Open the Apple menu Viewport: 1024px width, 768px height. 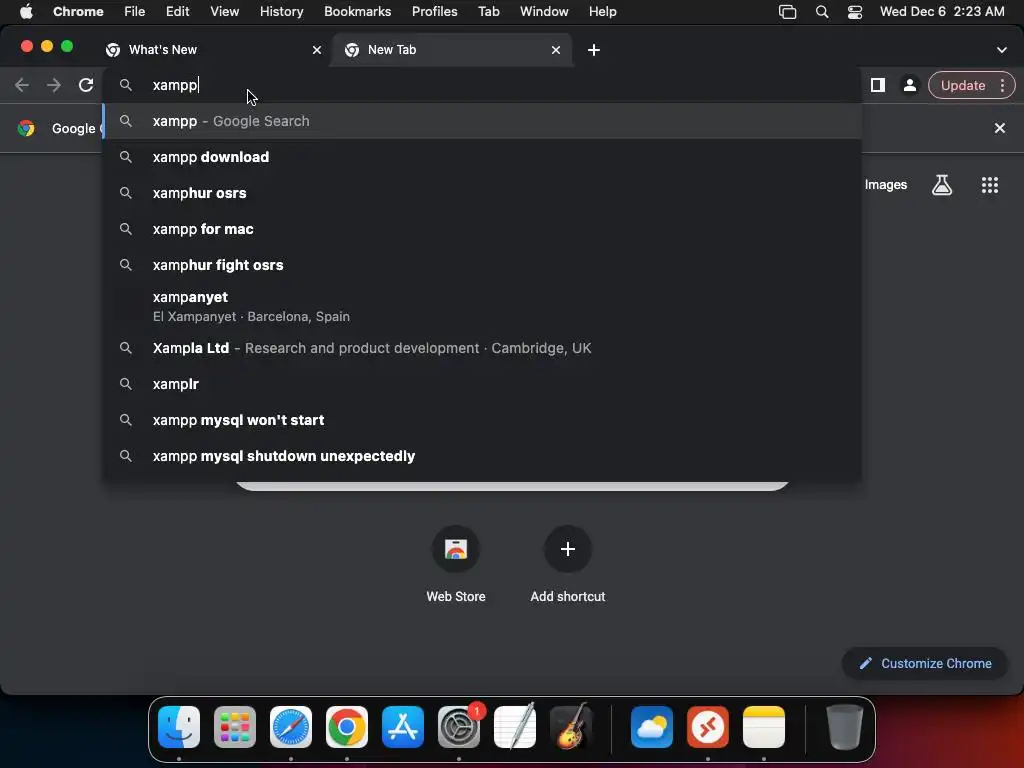tap(26, 12)
